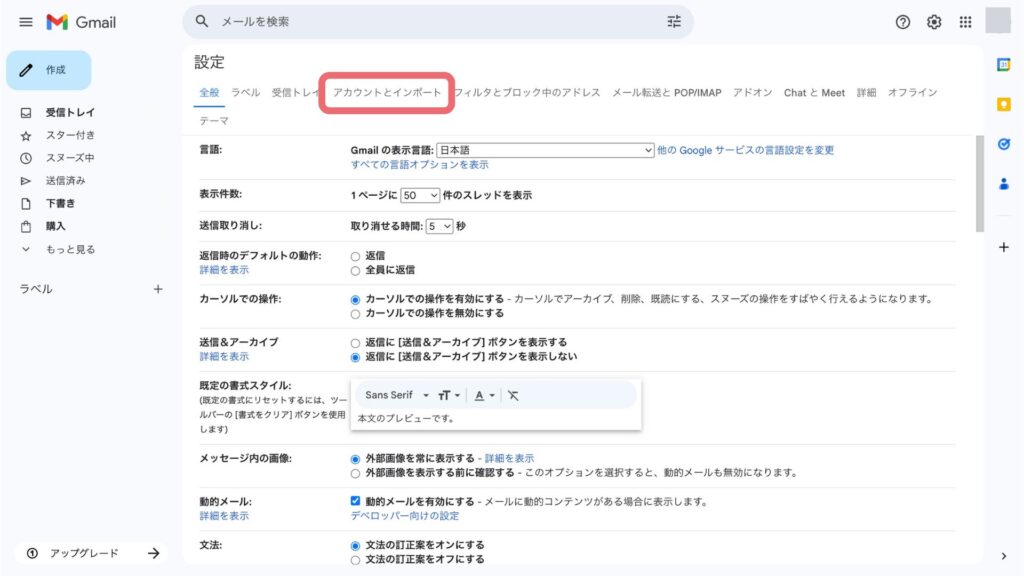Toggle 動的メールを有効にする checkbox
Screen dimensions: 1024x576
[355, 501]
